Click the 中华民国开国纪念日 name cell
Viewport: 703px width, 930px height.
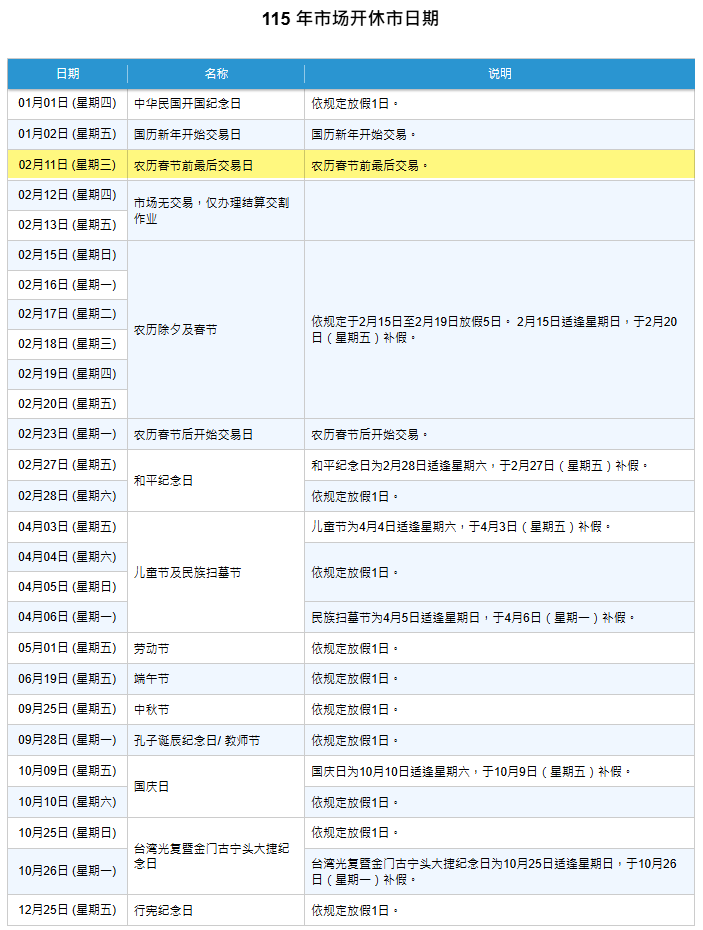[x=188, y=104]
